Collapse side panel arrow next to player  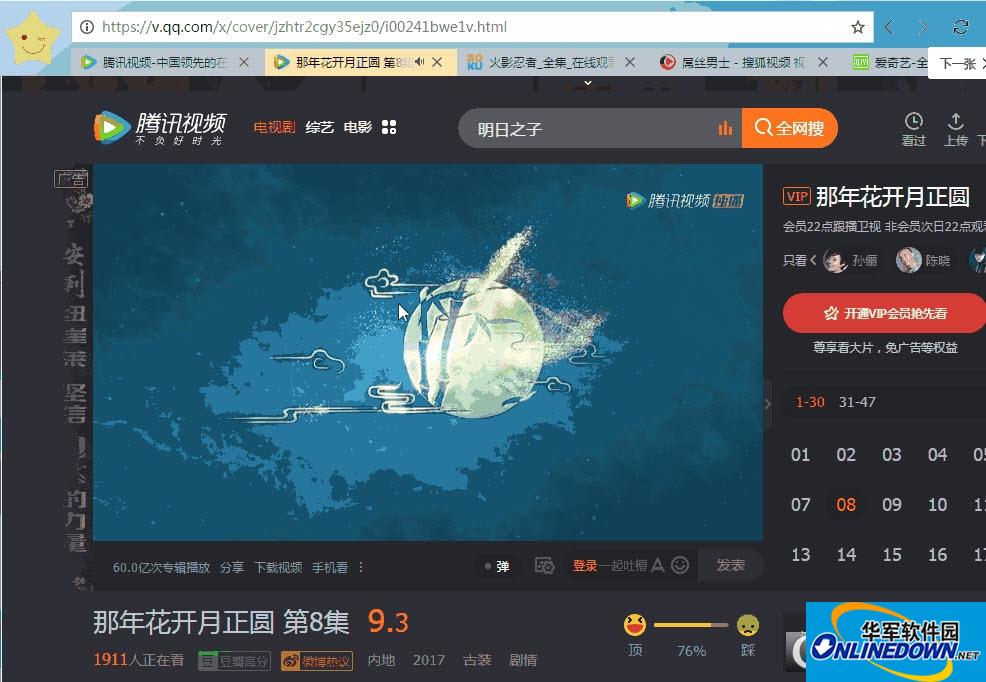click(768, 404)
